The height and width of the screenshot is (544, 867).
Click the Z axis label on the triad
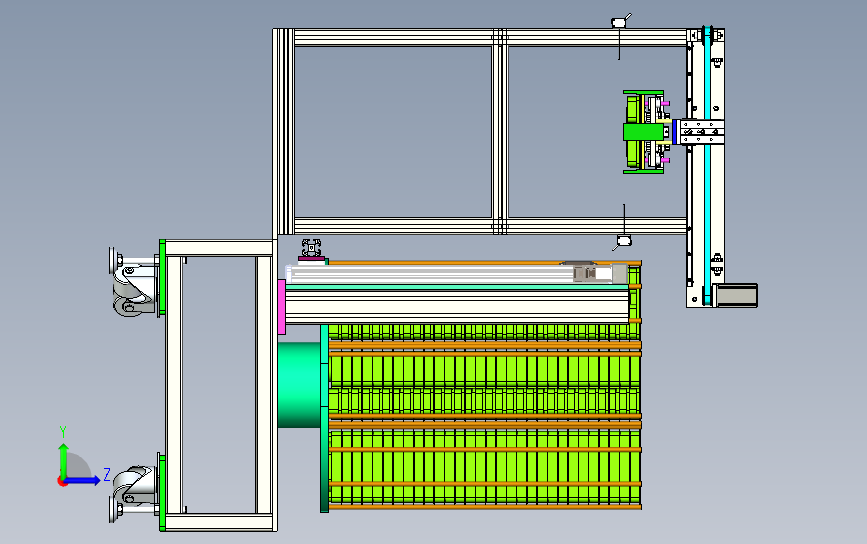107,474
